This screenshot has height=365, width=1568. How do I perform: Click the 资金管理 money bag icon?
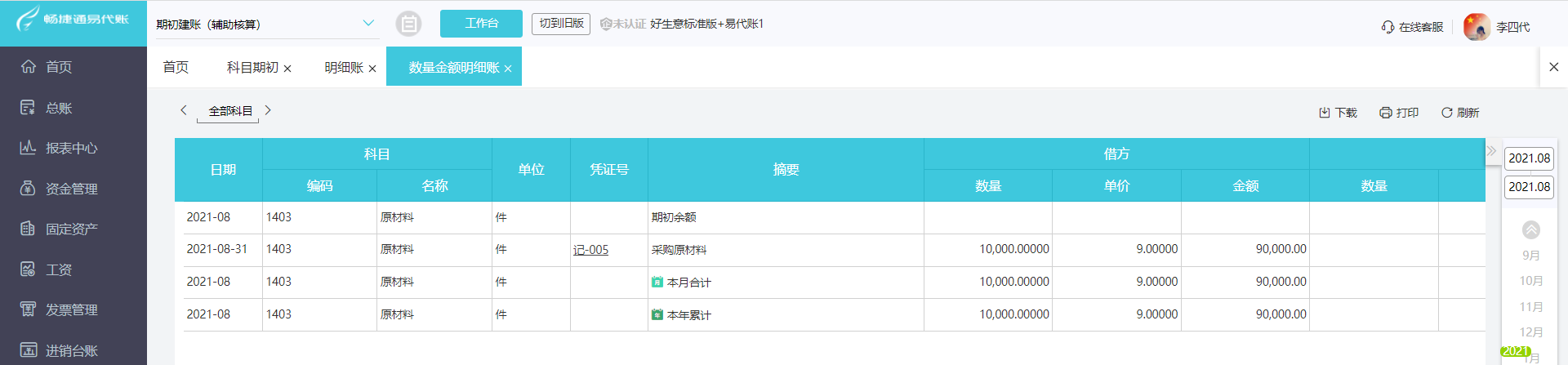point(29,189)
